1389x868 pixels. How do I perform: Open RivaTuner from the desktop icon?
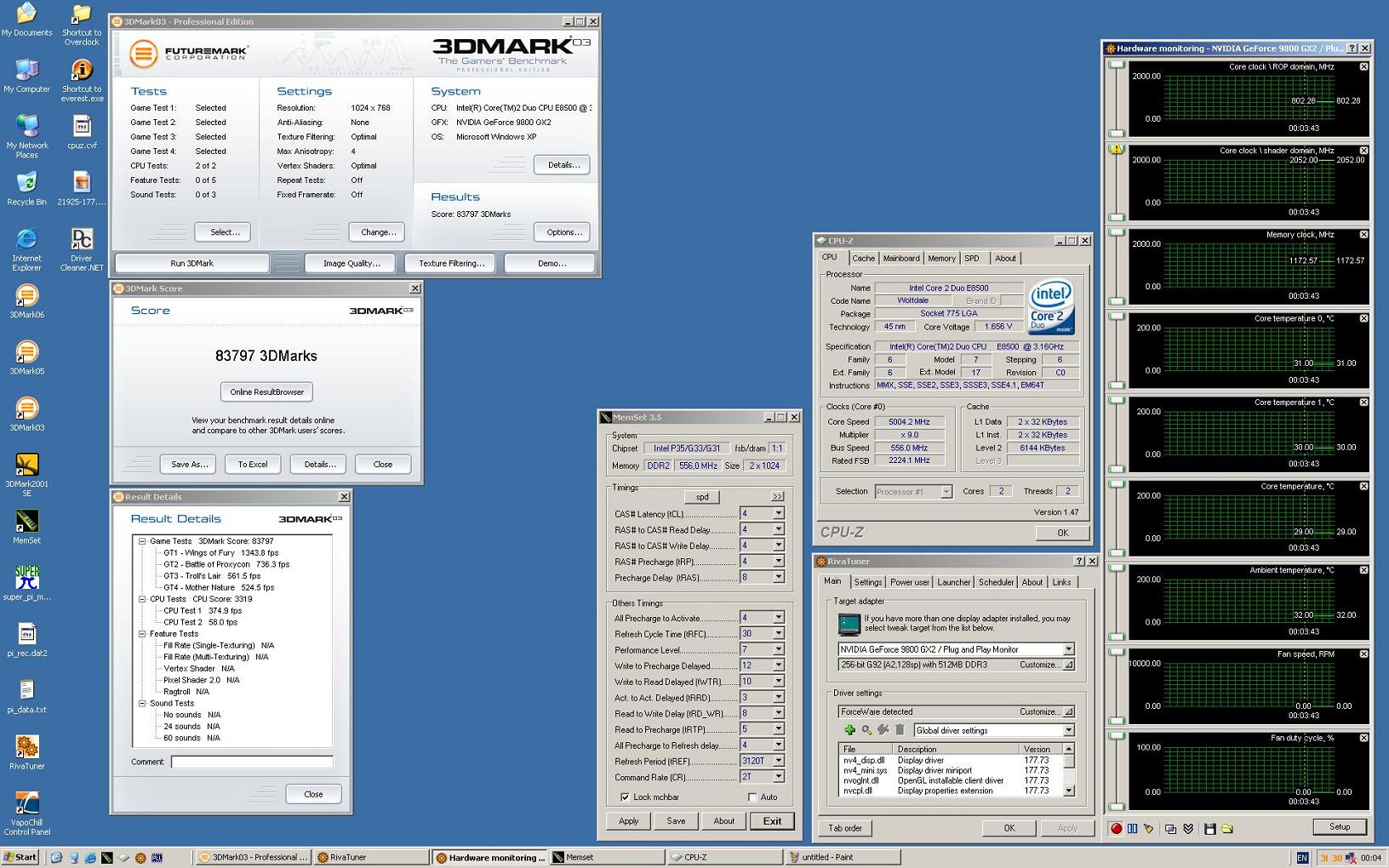tap(26, 752)
